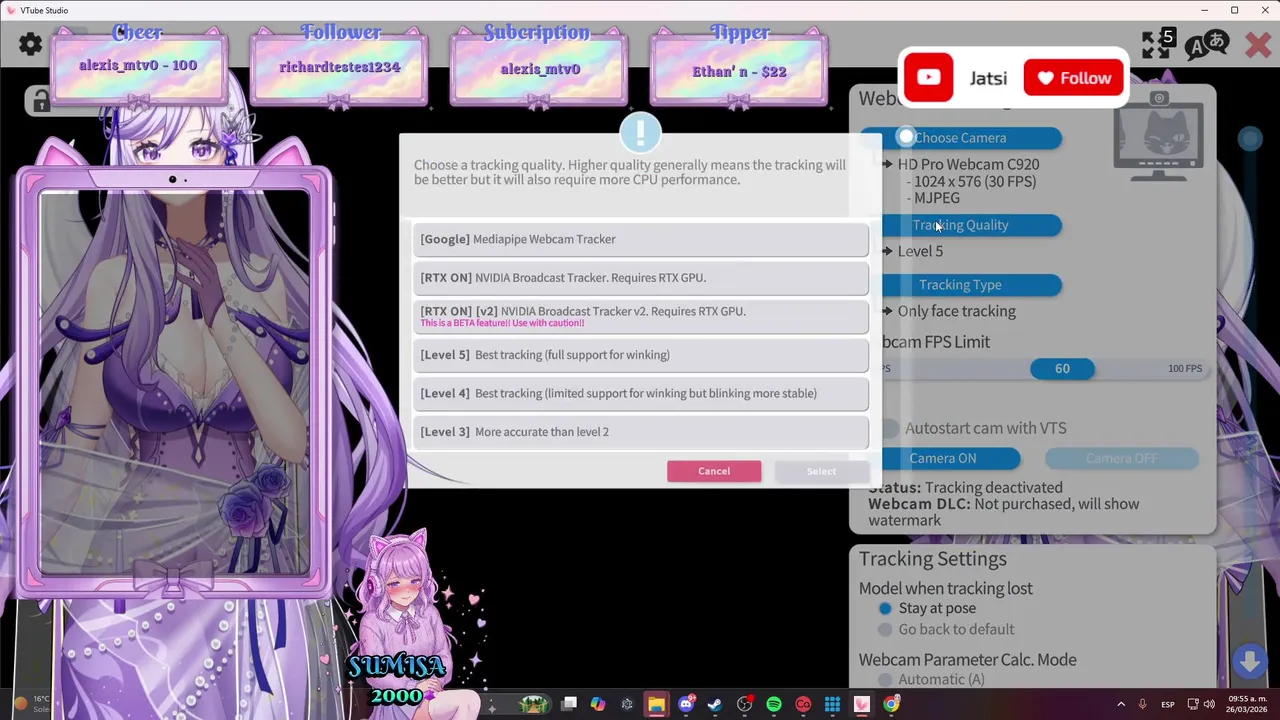
Task: Select the Go back to default radio button
Action: (x=885, y=629)
